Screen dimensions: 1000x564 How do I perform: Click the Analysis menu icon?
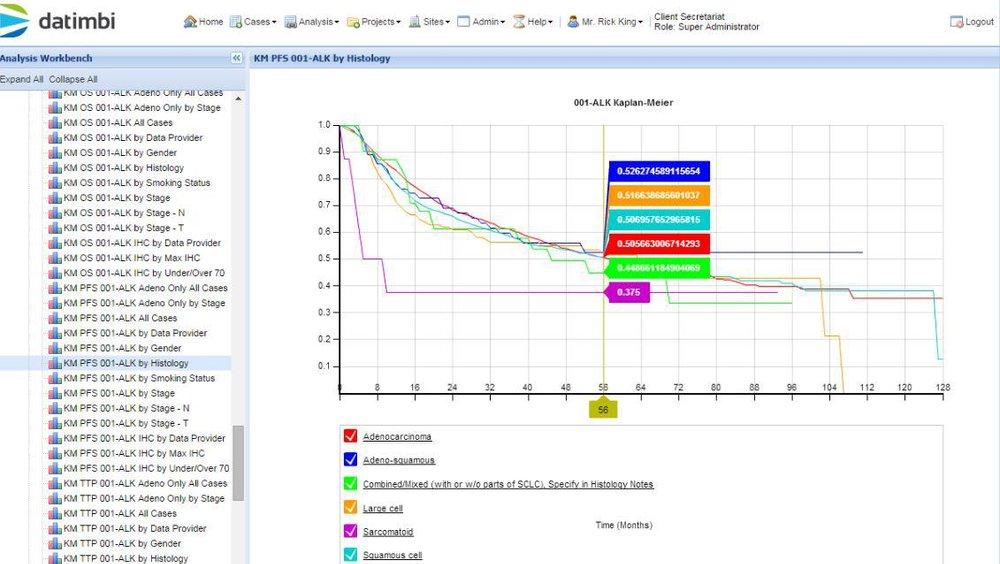click(291, 22)
